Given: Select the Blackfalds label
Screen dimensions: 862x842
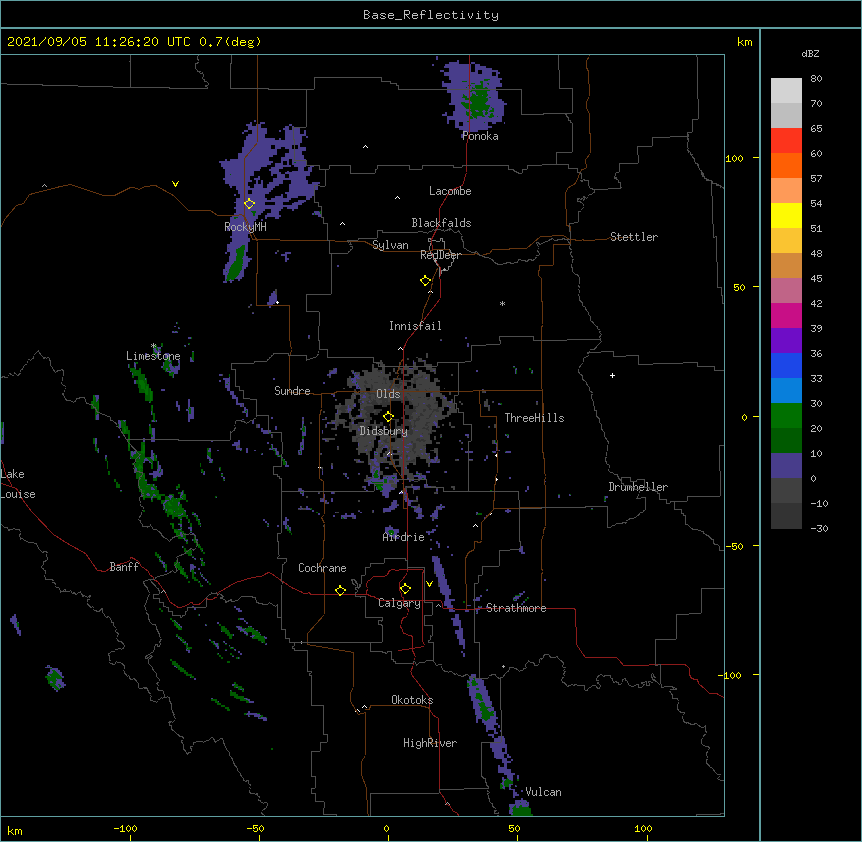Looking at the screenshot, I should point(441,223).
